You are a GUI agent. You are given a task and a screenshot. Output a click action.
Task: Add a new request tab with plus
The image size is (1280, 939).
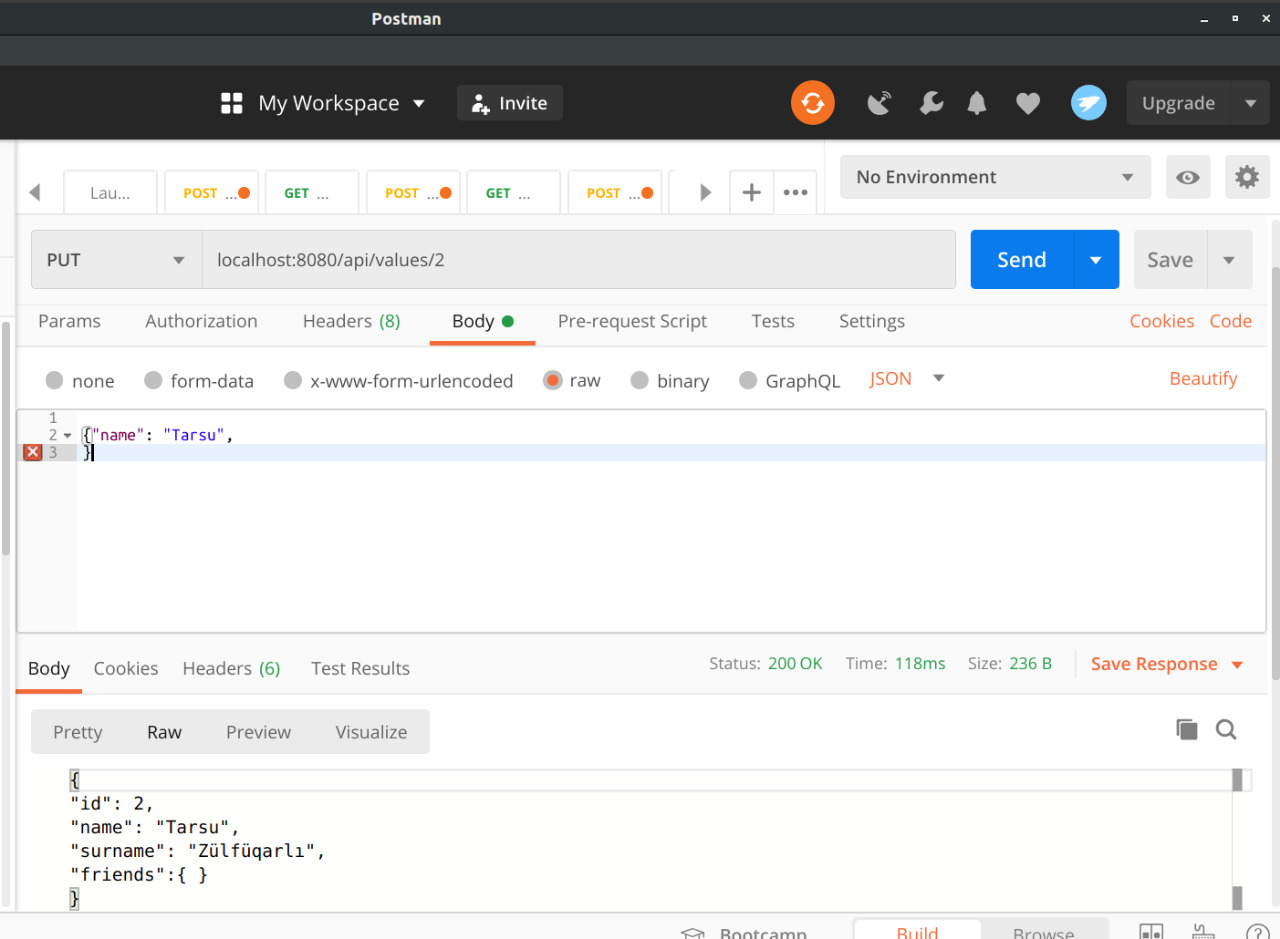coord(752,193)
